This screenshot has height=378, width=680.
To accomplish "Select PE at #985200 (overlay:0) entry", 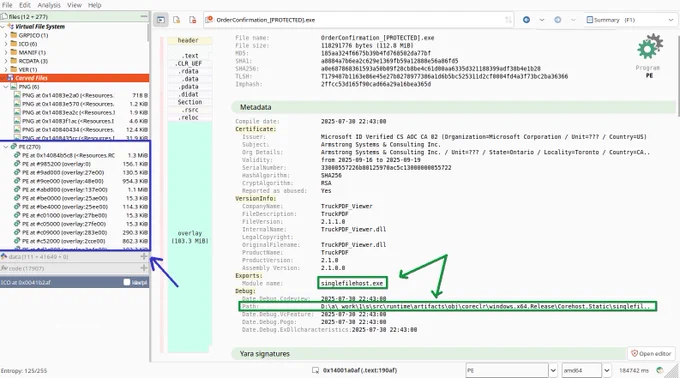I will tap(80, 164).
